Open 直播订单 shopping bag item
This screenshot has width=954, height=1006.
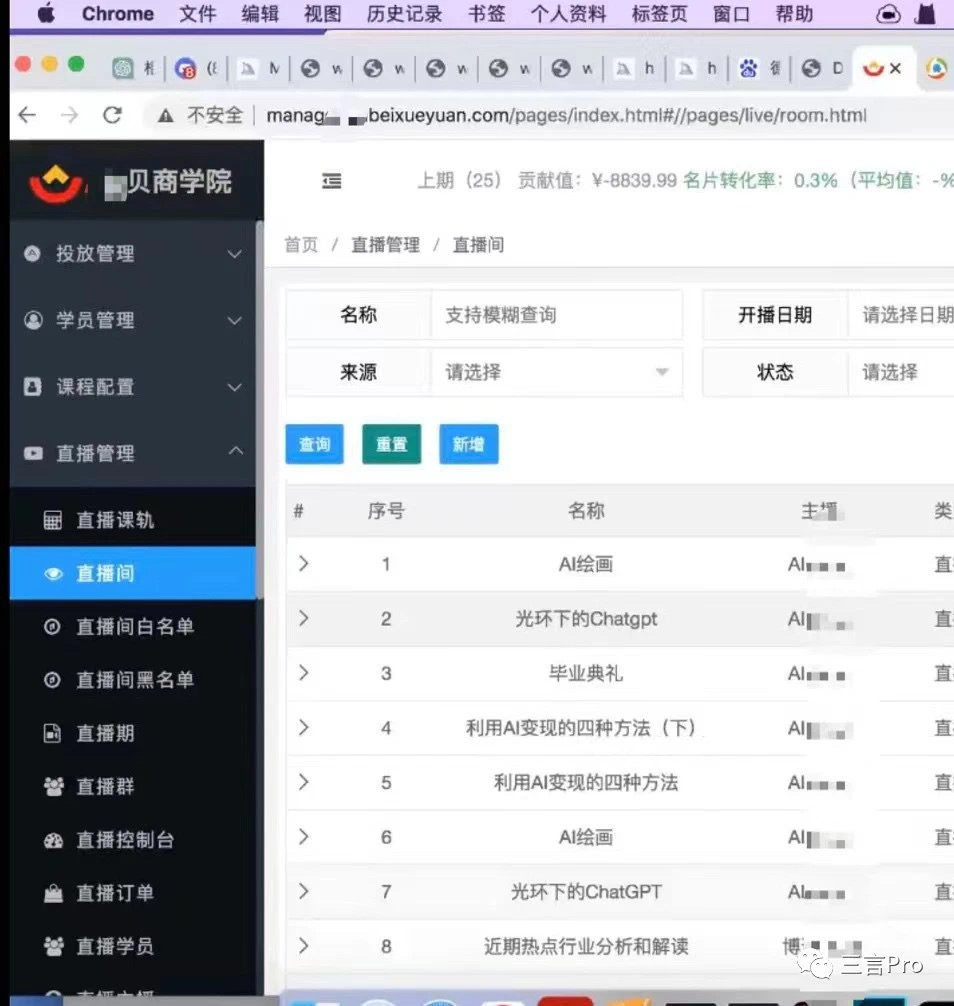(x=115, y=893)
